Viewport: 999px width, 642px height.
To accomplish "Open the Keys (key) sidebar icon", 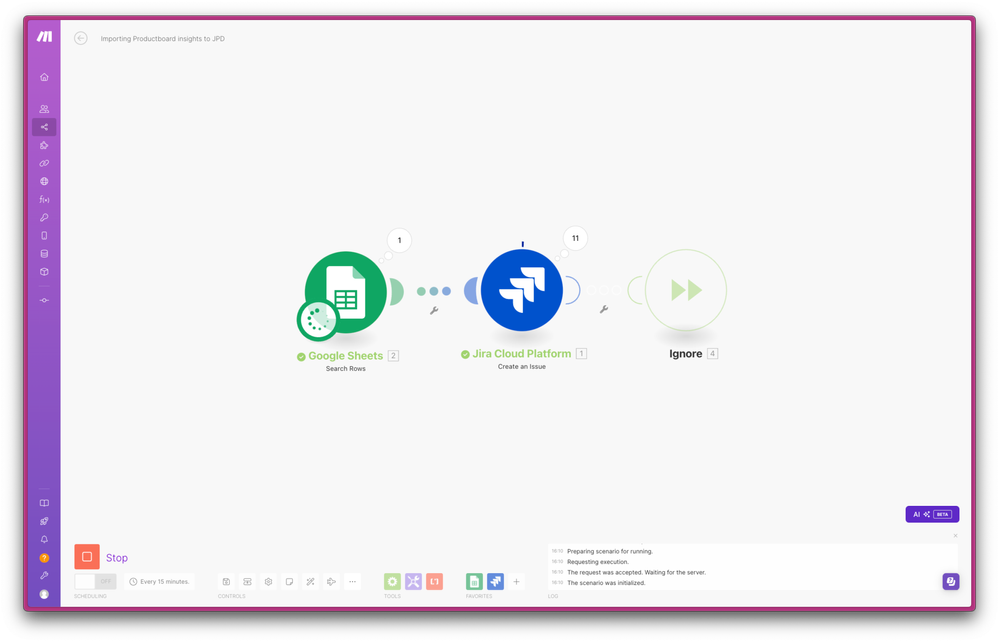I will 44,217.
